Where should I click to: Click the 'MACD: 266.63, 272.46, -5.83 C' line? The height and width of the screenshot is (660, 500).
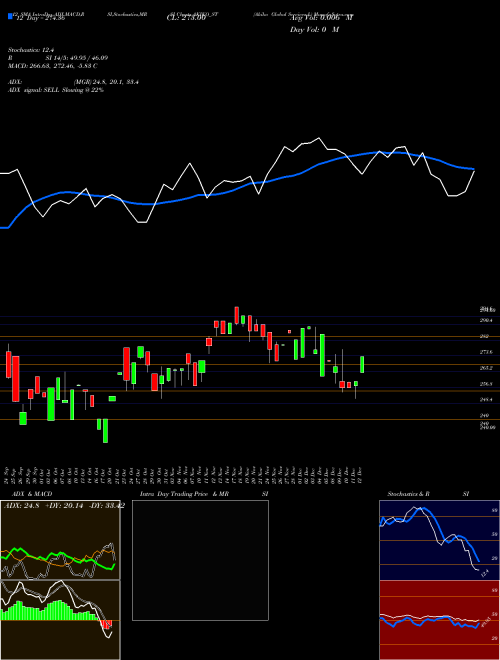coord(53,66)
